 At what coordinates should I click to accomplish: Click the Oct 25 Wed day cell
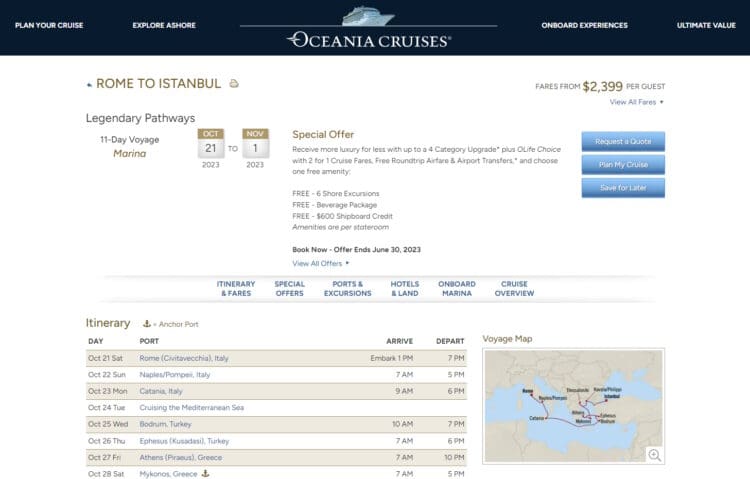point(108,424)
